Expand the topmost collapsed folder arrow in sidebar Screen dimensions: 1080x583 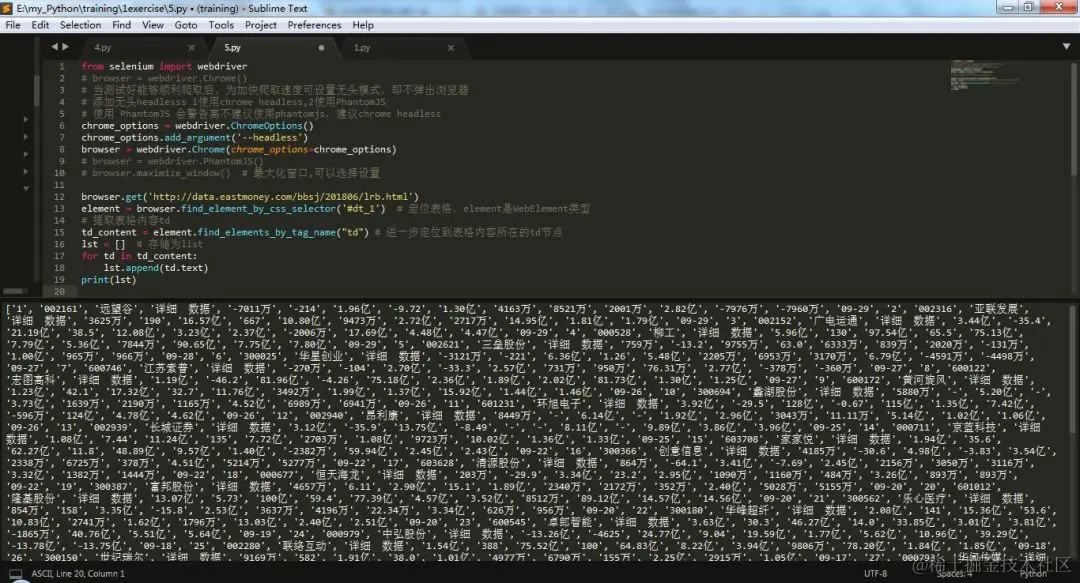[x=26, y=119]
